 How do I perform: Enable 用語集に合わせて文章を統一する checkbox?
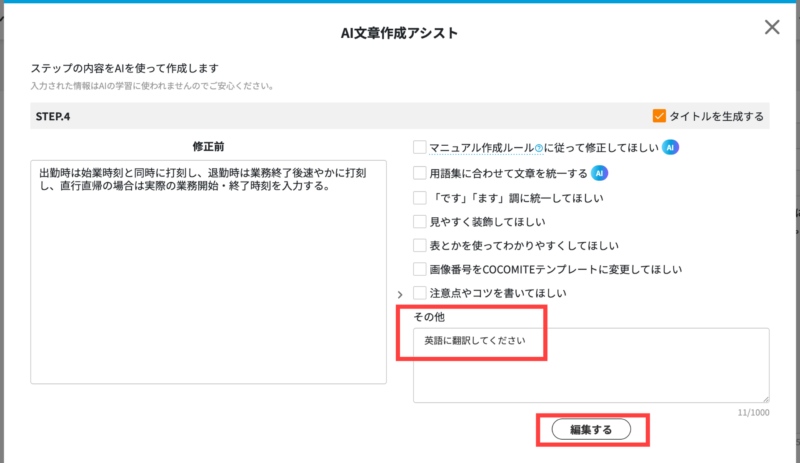pos(419,173)
